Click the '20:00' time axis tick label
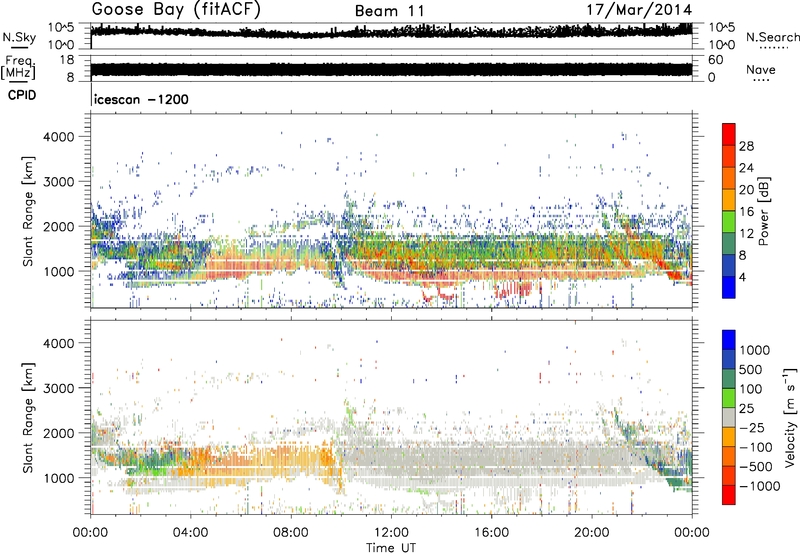This screenshot has height=554, width=800. click(591, 533)
